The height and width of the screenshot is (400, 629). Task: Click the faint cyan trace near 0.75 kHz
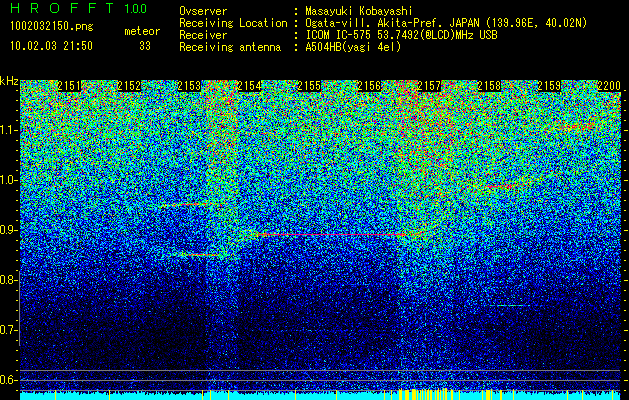tap(511, 305)
